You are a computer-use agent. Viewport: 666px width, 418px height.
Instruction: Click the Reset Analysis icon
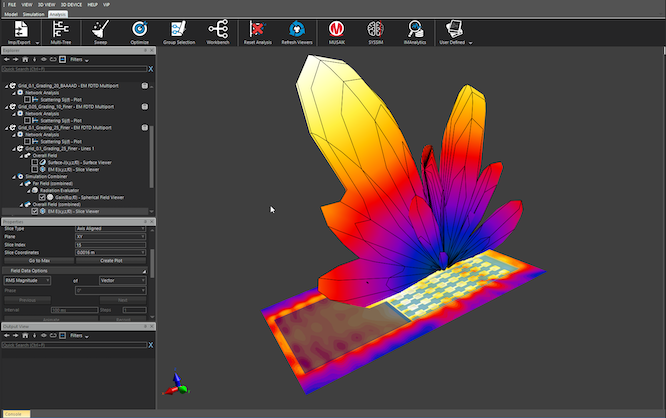coord(260,33)
